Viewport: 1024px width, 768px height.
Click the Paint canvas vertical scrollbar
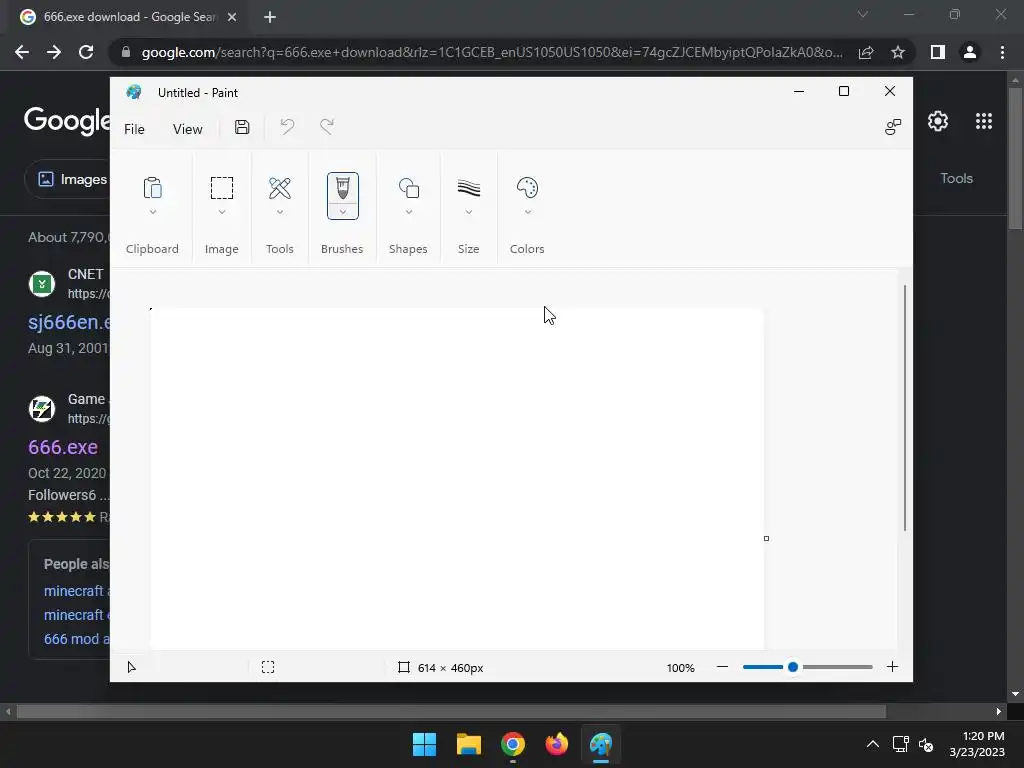(x=904, y=408)
